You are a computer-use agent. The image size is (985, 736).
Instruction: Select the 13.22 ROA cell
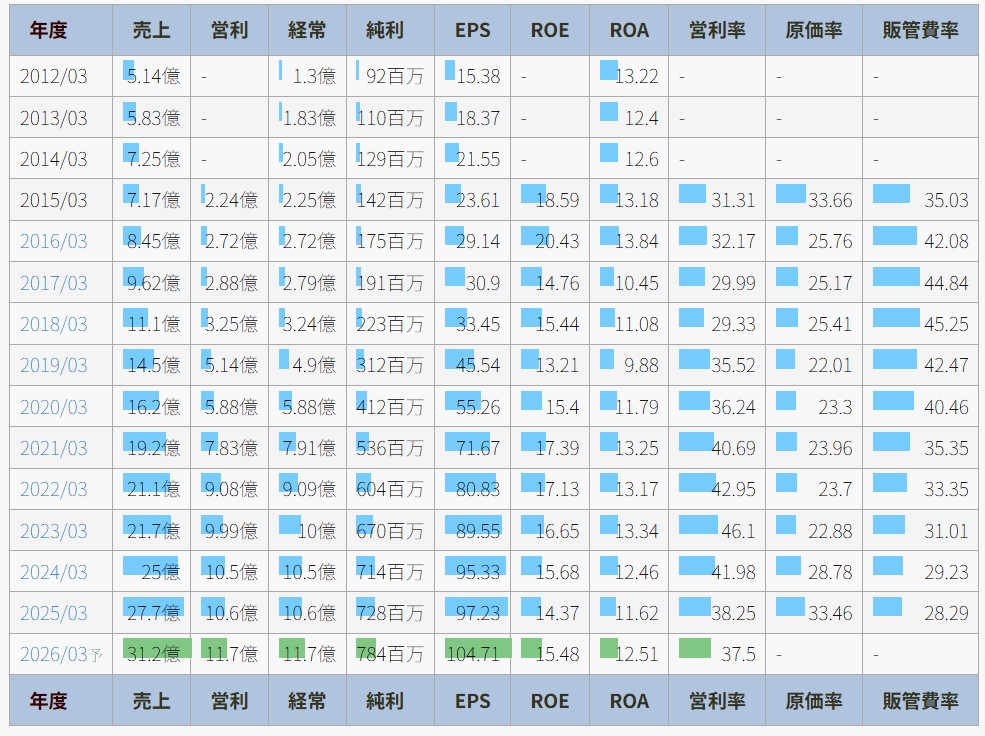point(629,76)
